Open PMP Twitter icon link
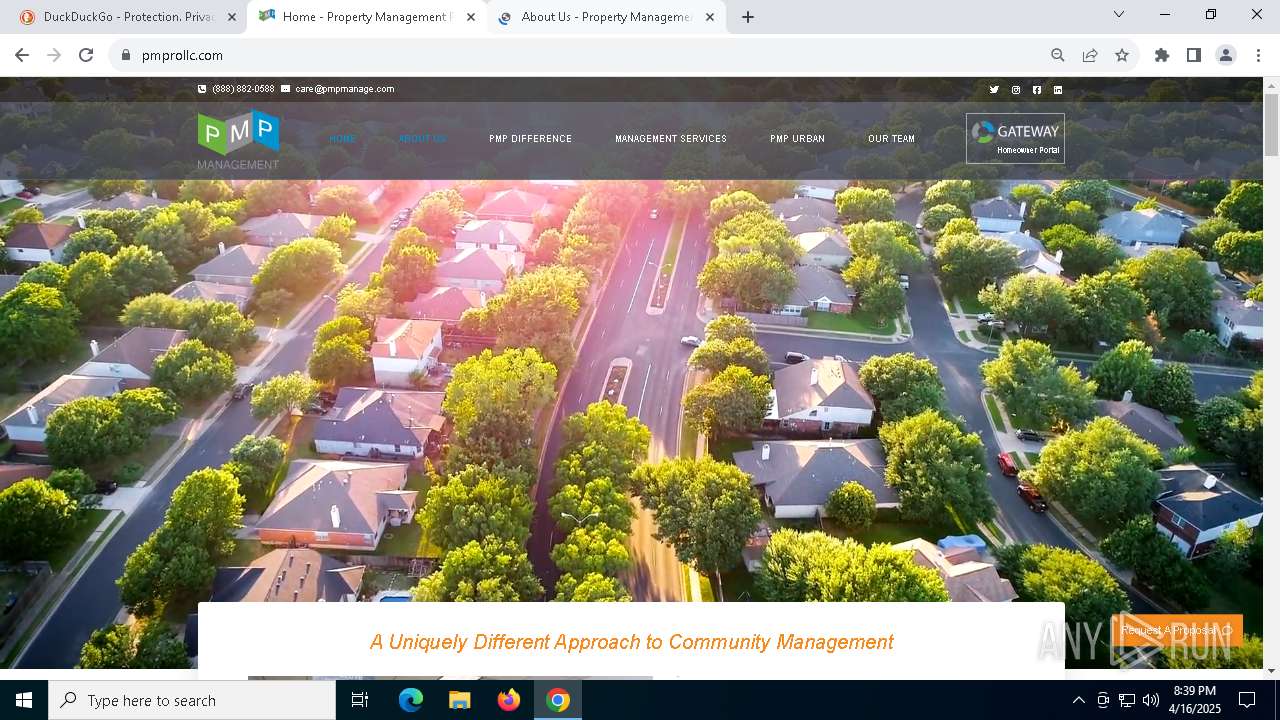 click(994, 90)
